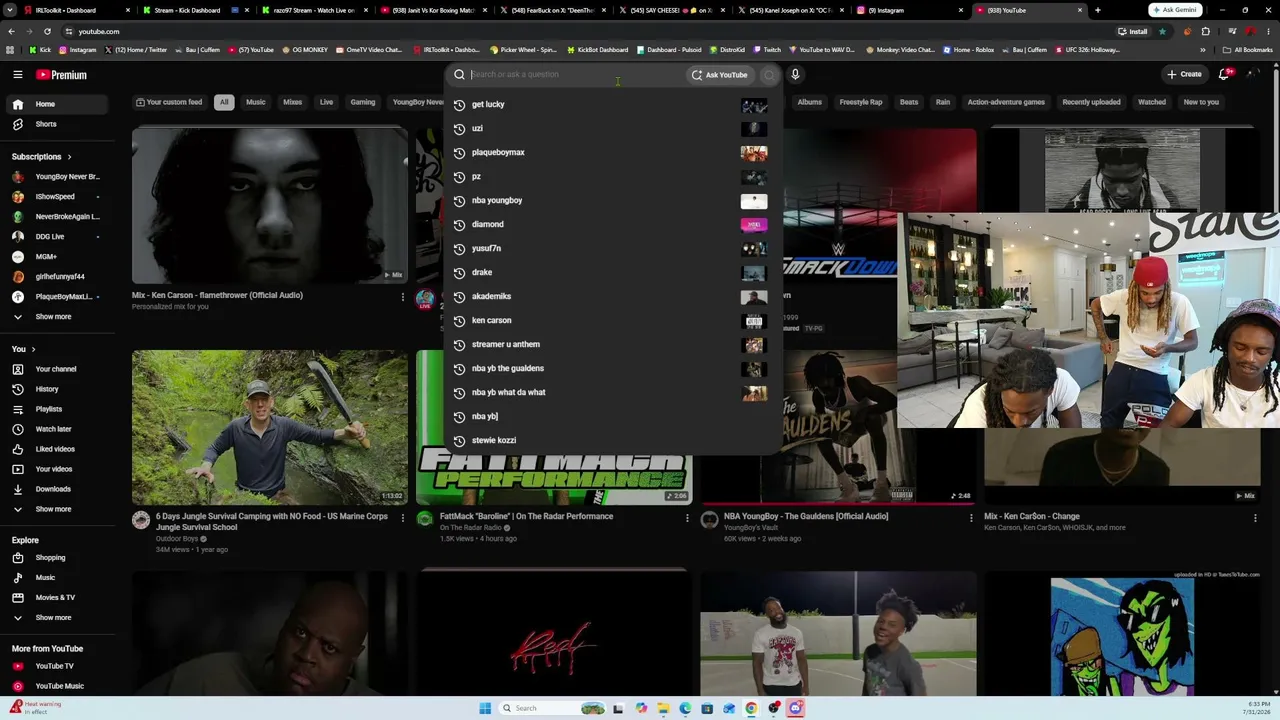Open Downloads in the sidebar
The height and width of the screenshot is (720, 1280).
coord(58,489)
